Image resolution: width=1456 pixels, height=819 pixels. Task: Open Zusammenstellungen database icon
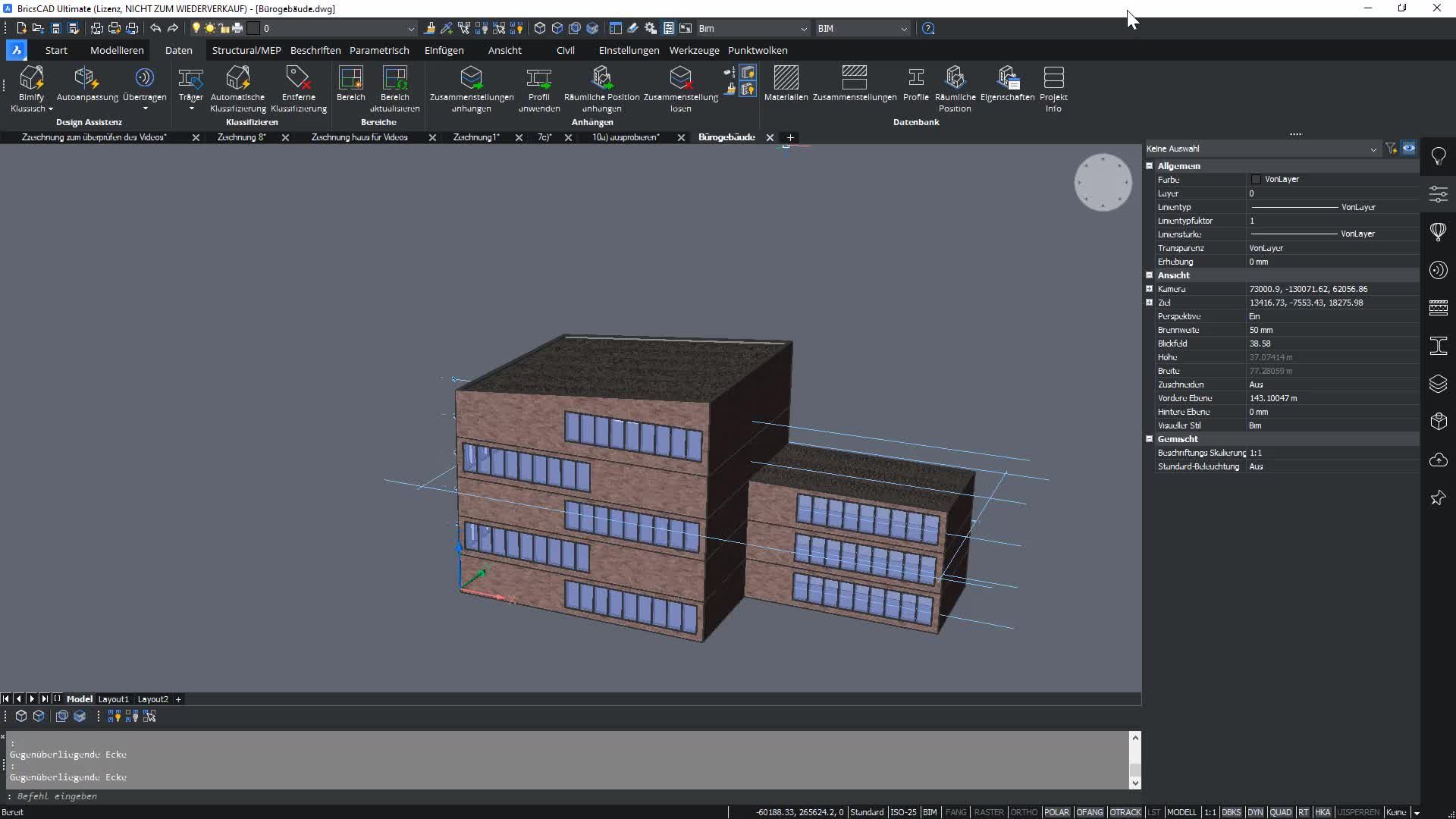855,83
